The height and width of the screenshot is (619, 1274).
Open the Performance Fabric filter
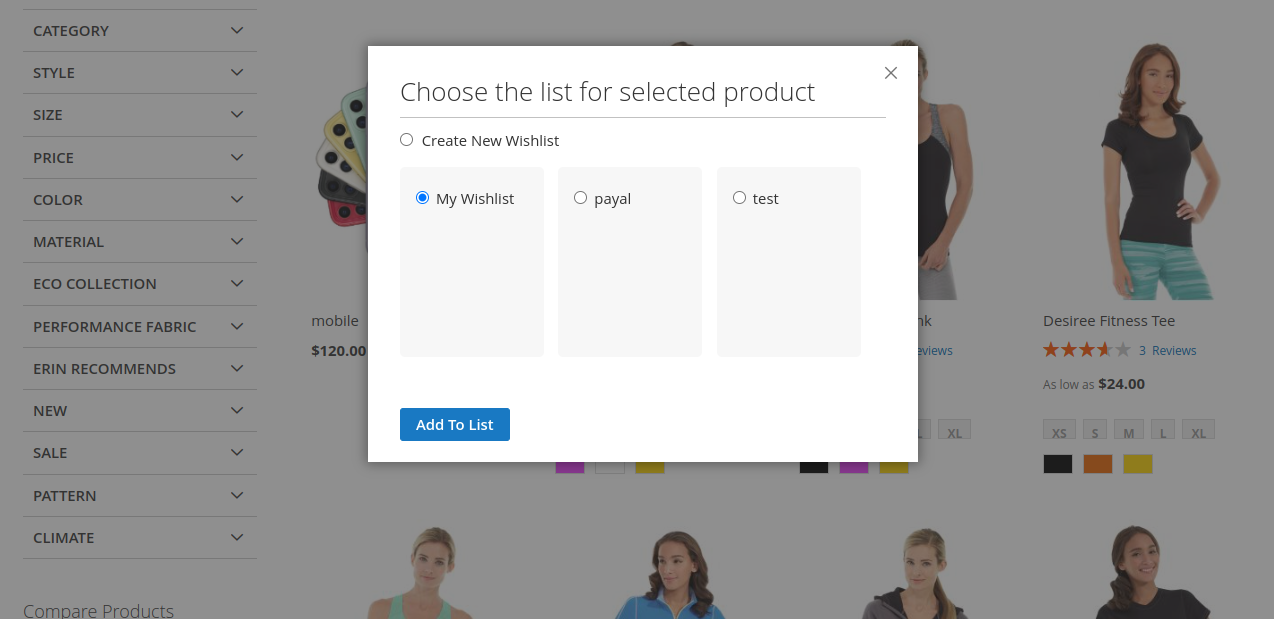click(x=140, y=326)
